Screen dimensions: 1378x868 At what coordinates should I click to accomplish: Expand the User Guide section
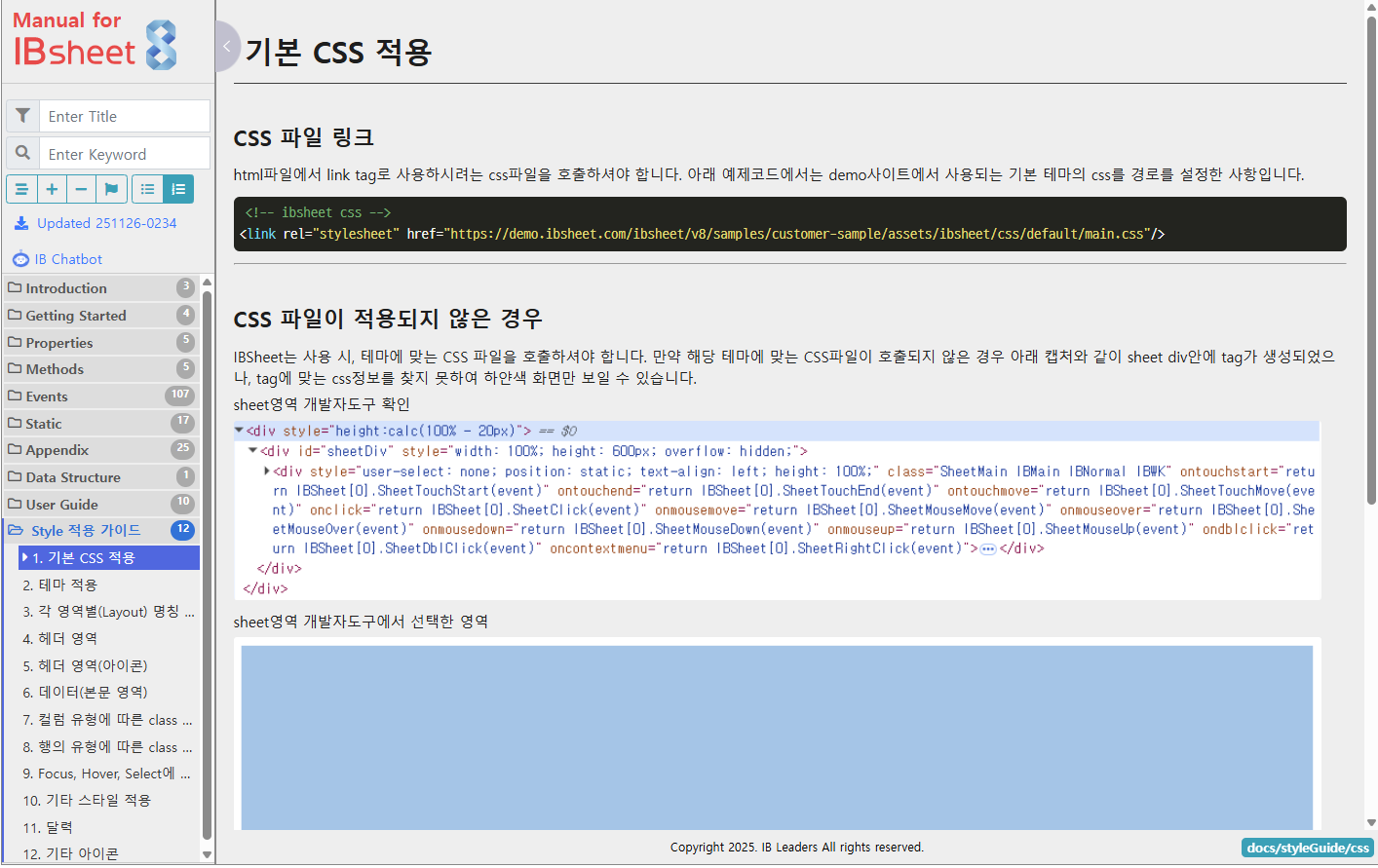[101, 504]
